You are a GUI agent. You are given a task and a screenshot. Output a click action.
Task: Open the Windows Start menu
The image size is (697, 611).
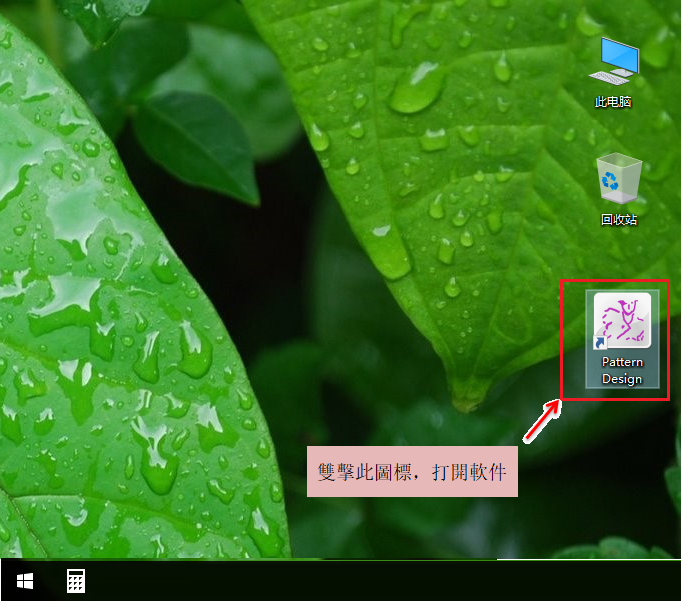(25, 581)
